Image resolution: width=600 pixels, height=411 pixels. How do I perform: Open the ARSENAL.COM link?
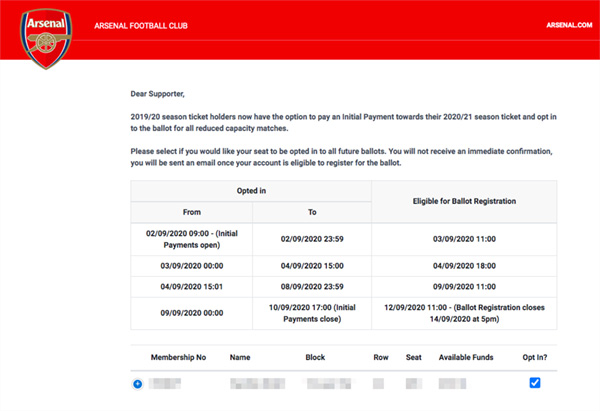point(569,25)
